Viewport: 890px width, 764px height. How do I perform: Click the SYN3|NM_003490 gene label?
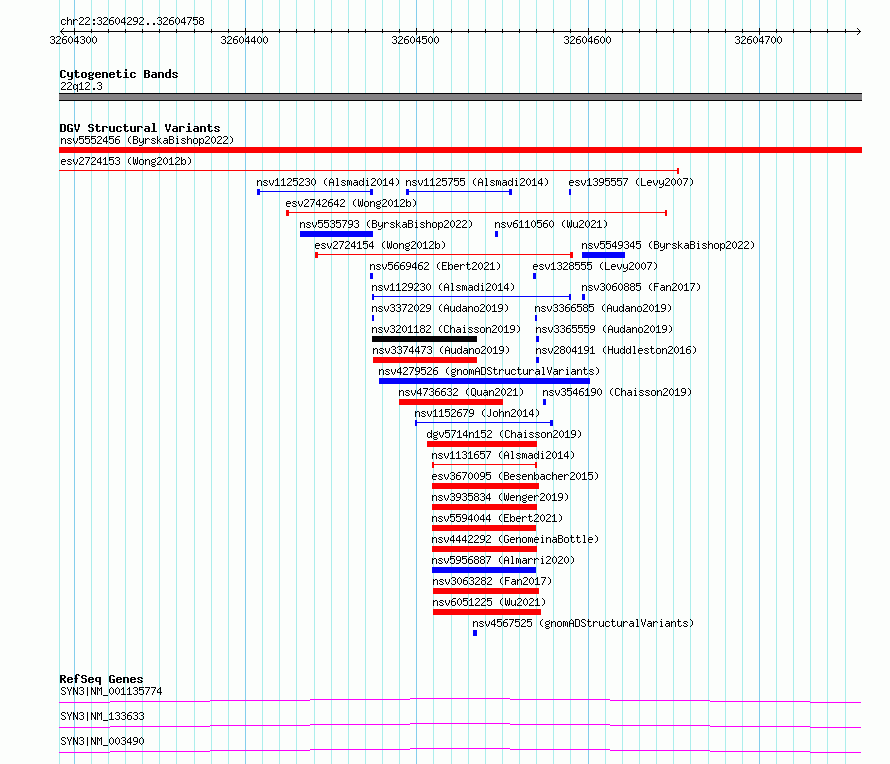click(x=102, y=741)
